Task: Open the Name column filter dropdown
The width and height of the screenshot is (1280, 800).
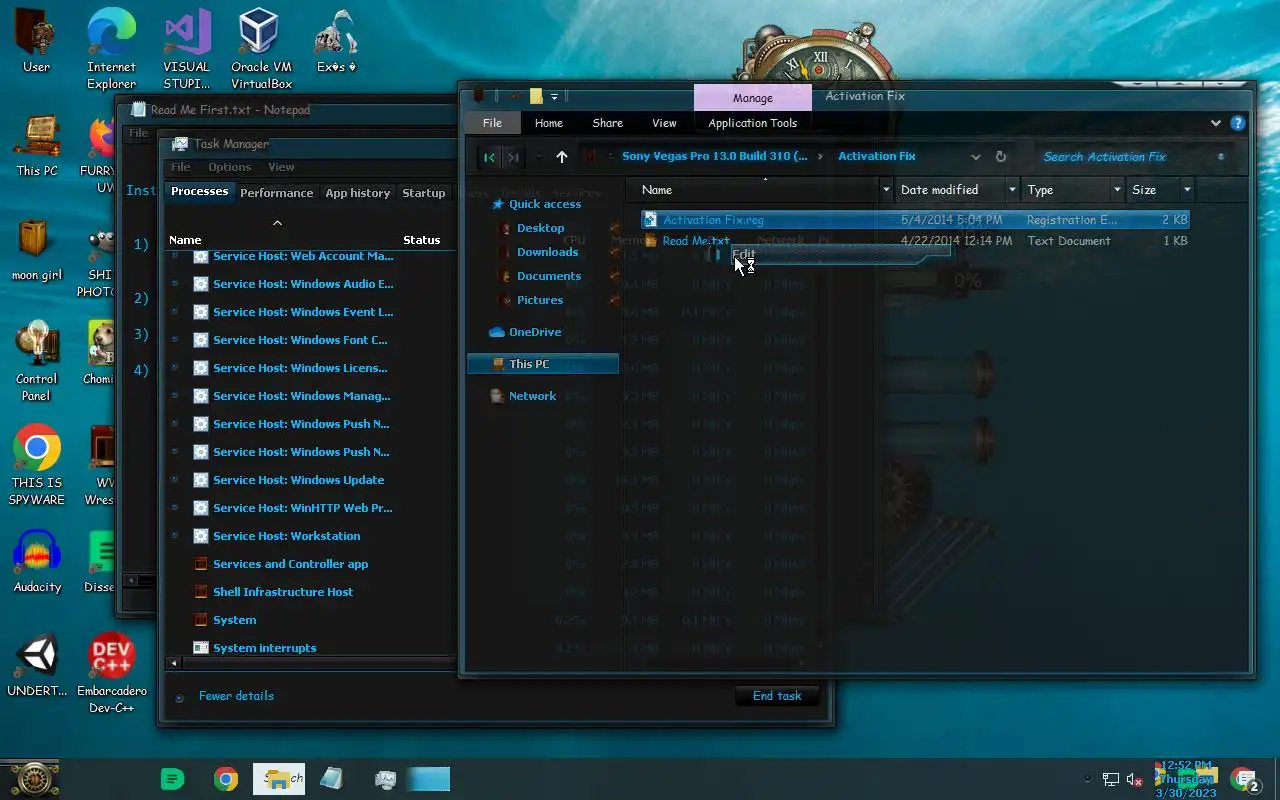Action: (x=886, y=190)
